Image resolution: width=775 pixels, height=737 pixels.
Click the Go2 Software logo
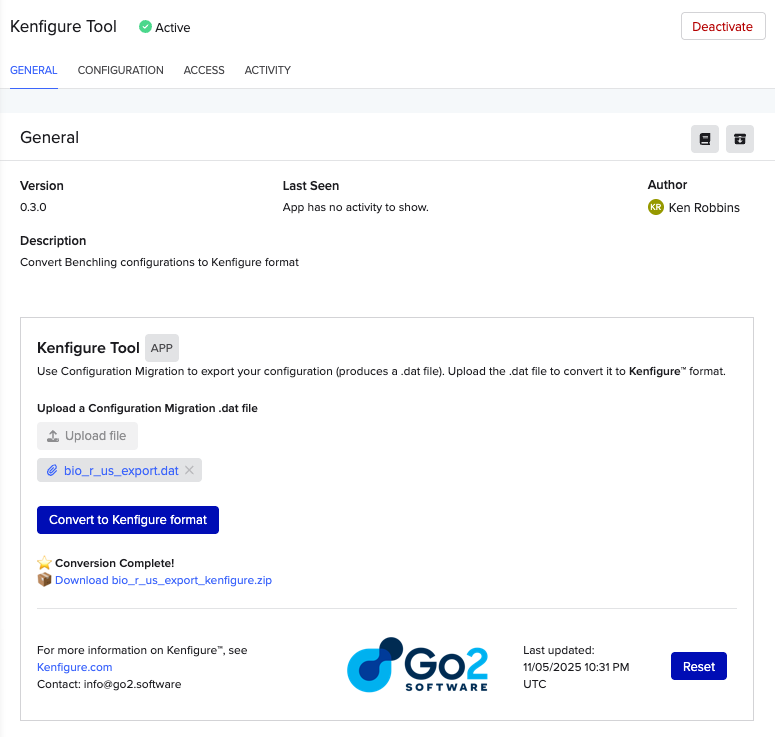pyautogui.click(x=418, y=665)
